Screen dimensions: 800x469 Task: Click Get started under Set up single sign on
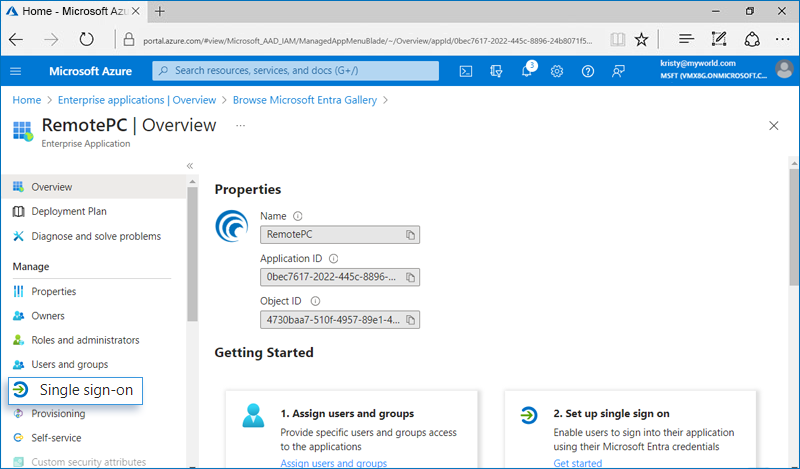coord(578,463)
